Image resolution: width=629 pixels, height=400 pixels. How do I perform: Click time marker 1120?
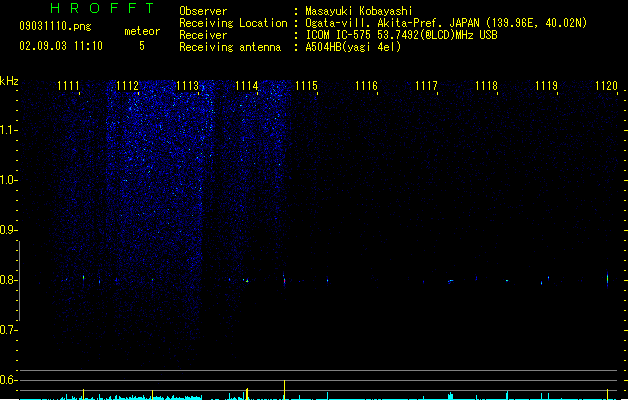(606, 86)
